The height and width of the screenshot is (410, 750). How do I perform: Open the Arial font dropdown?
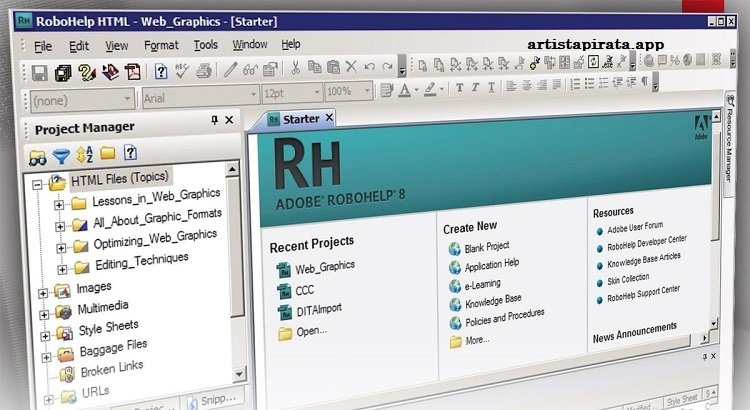pos(254,94)
